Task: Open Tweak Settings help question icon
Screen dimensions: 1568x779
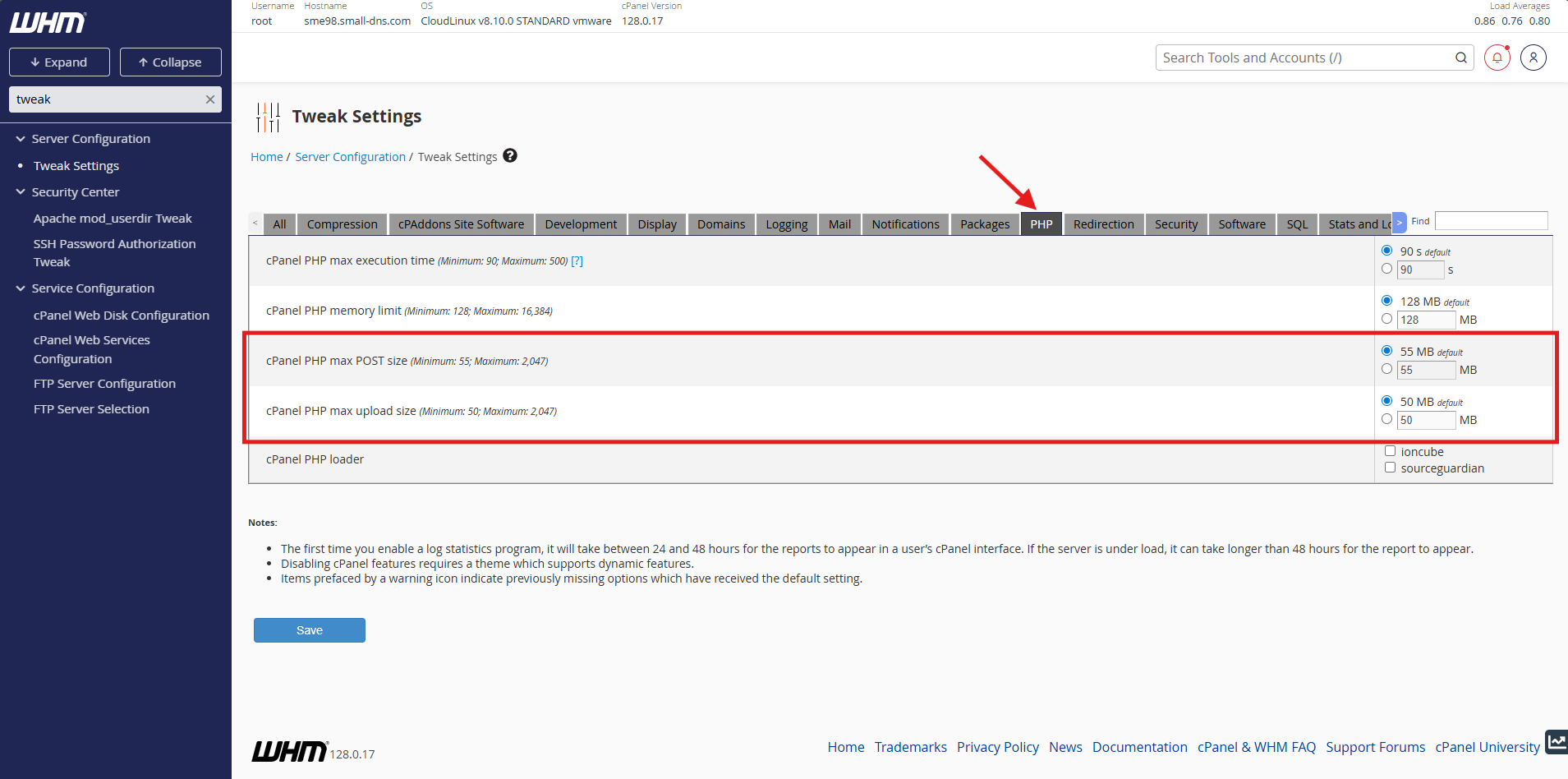Action: (510, 155)
